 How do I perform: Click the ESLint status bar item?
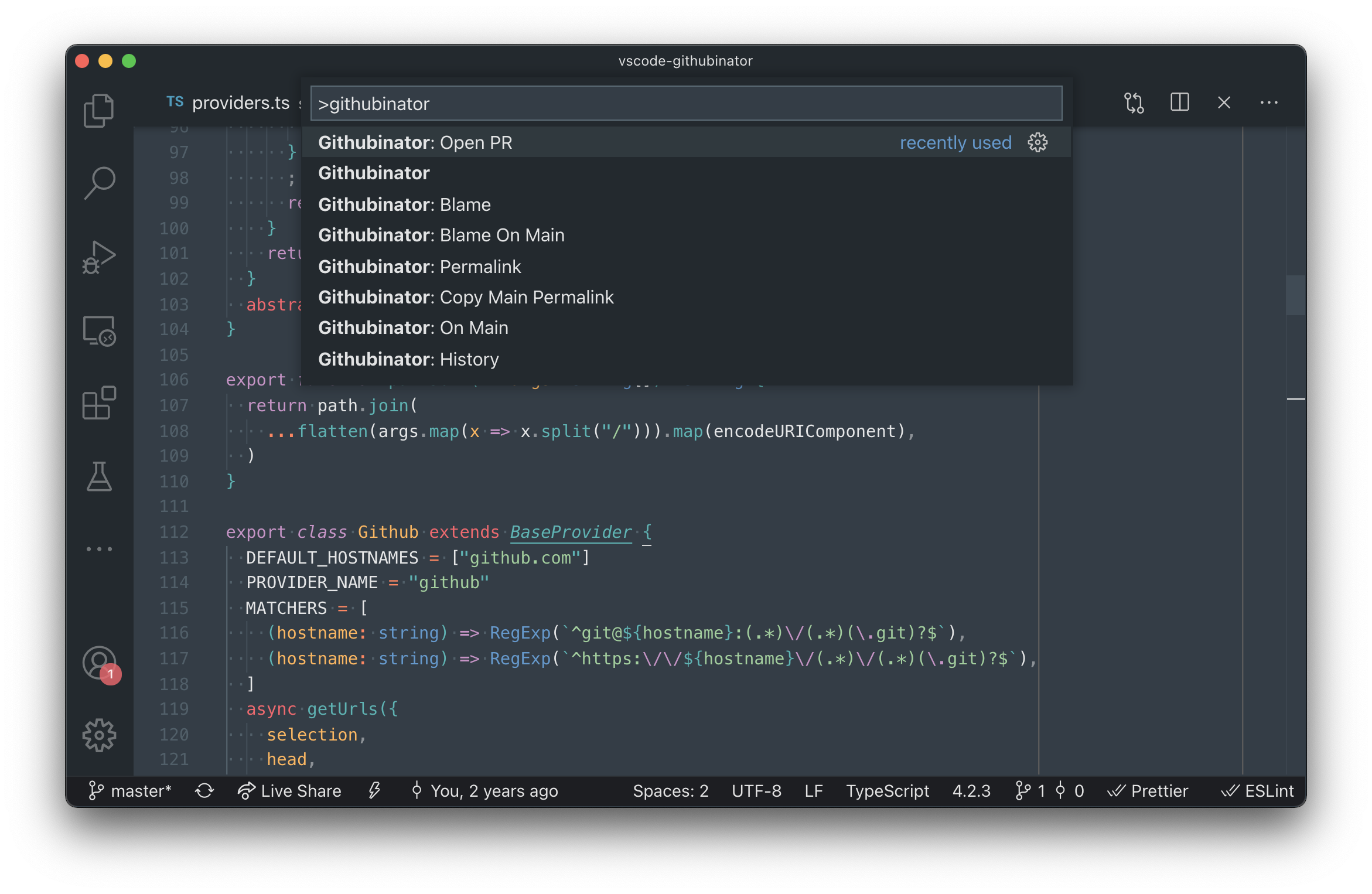pyautogui.click(x=1255, y=790)
